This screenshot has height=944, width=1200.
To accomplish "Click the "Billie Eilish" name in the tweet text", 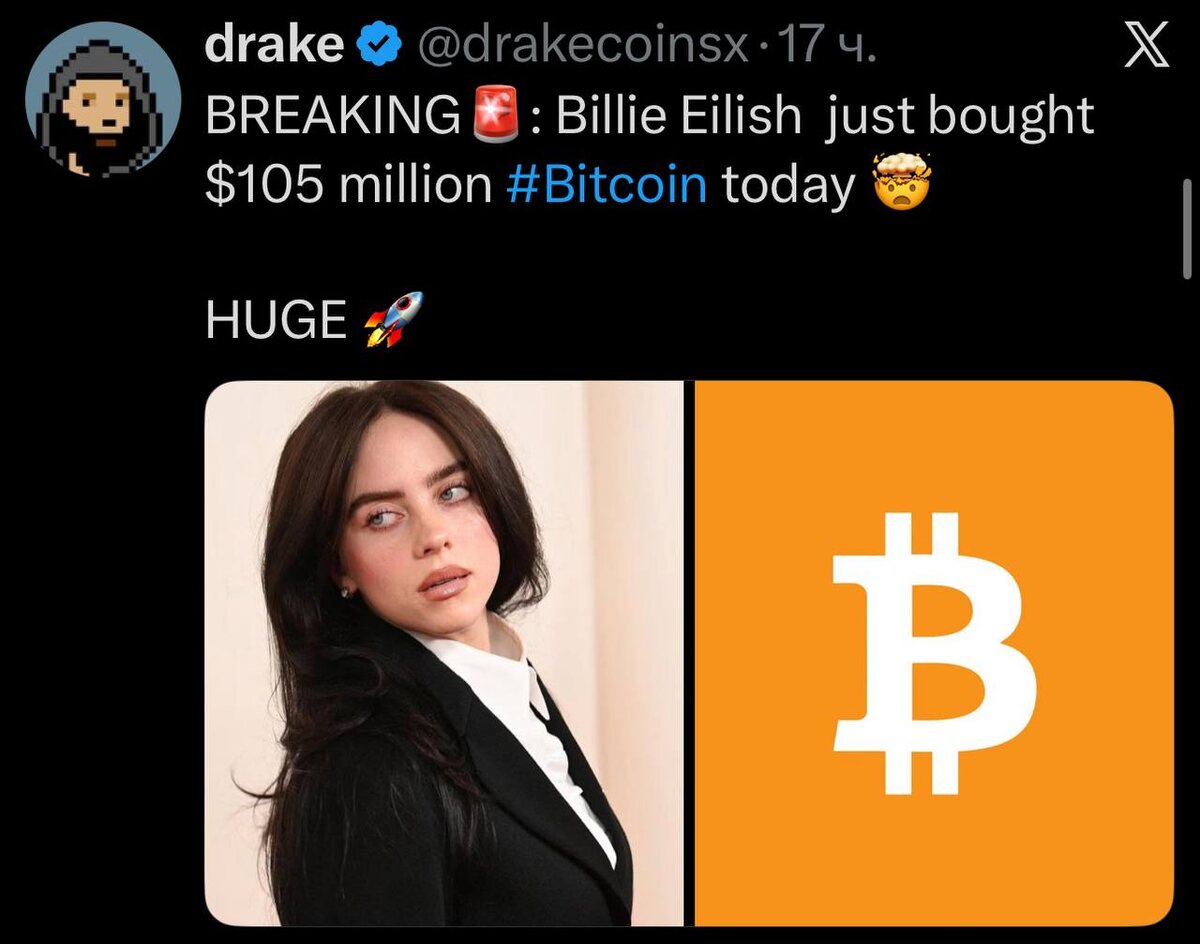I will pyautogui.click(x=679, y=117).
